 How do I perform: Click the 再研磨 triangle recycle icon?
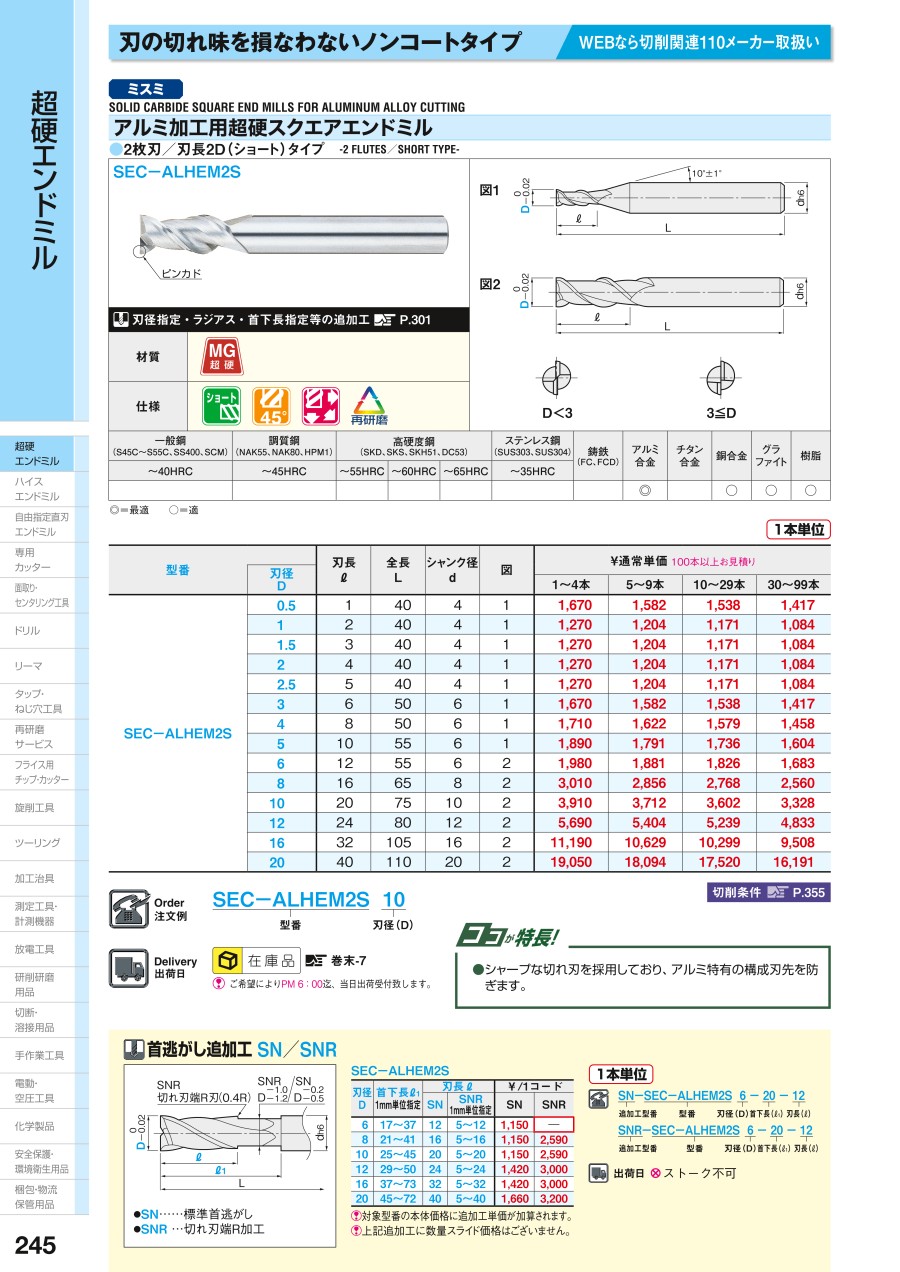pos(369,406)
